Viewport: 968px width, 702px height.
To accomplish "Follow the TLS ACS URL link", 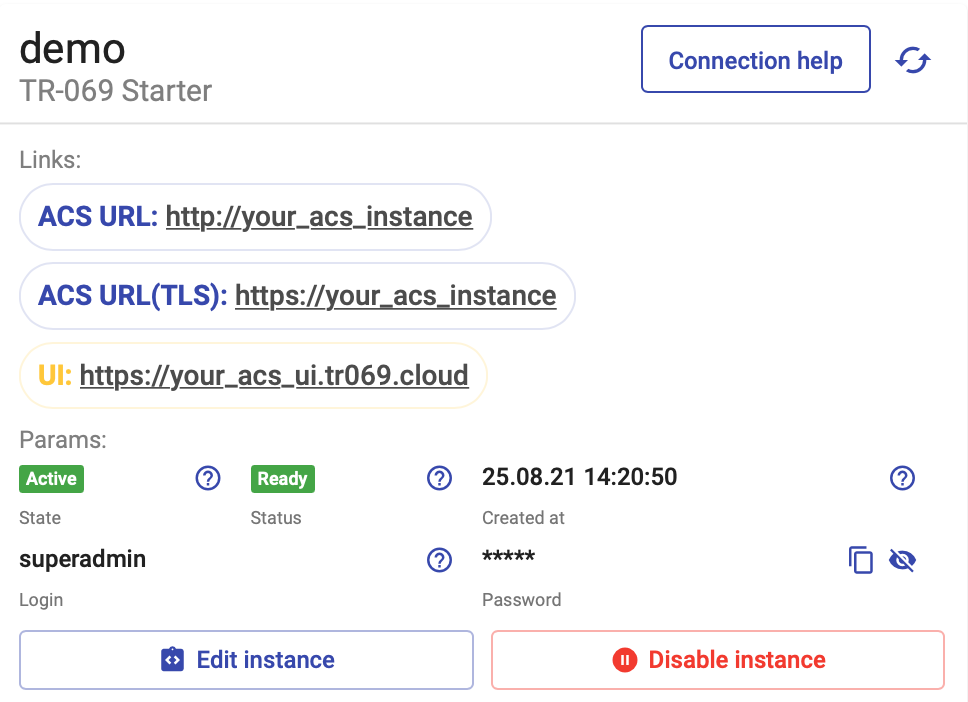I will [x=396, y=296].
